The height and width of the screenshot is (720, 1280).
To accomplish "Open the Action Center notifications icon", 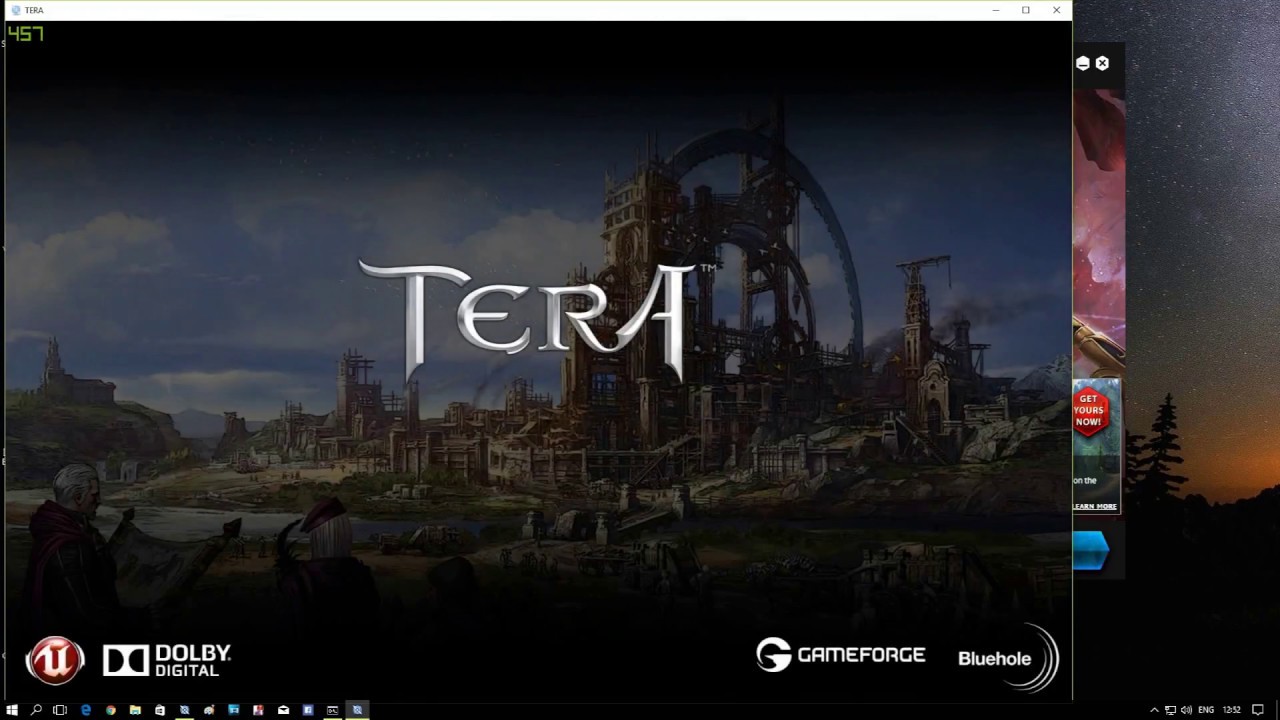I will tap(1258, 710).
